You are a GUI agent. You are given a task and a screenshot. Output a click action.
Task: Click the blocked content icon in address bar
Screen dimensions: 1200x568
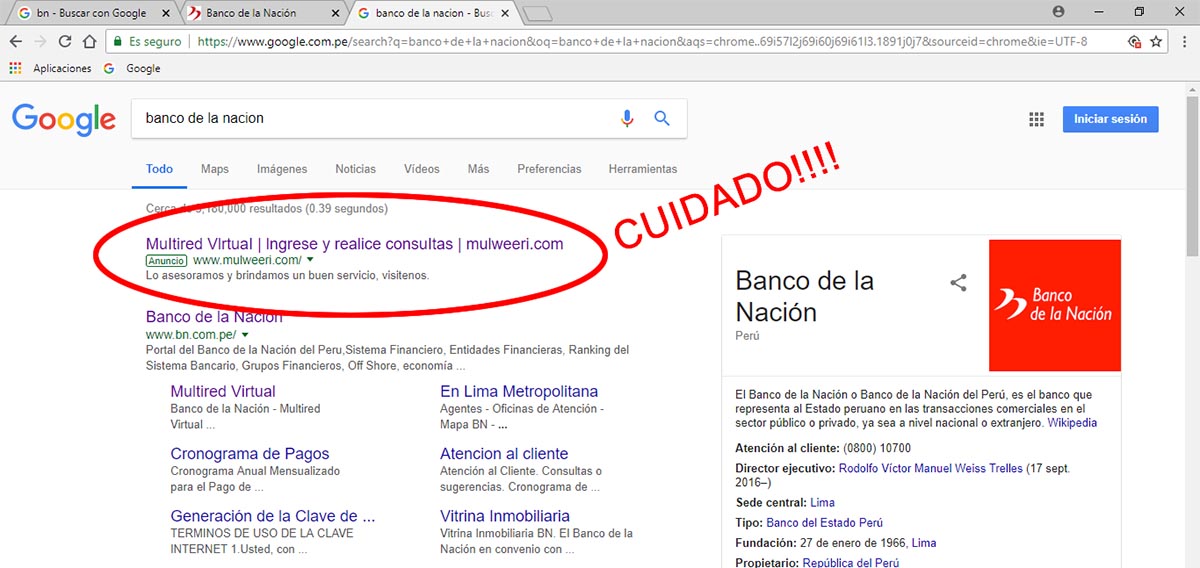click(x=1133, y=42)
